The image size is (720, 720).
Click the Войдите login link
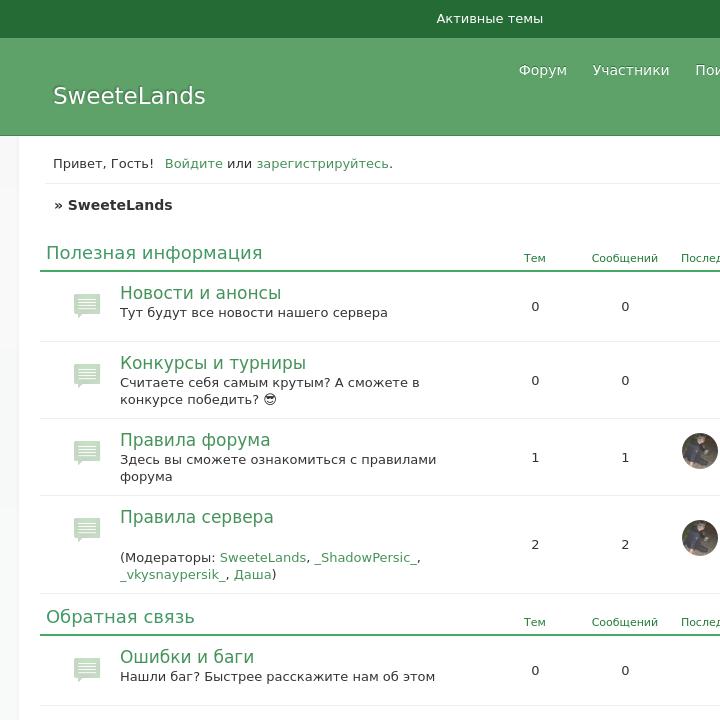194,164
